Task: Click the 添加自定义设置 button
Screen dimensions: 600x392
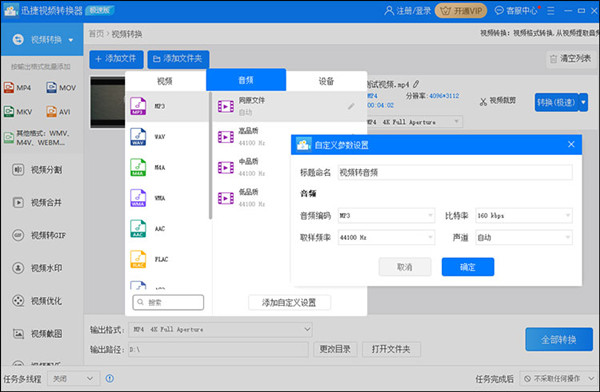Action: 289,302
